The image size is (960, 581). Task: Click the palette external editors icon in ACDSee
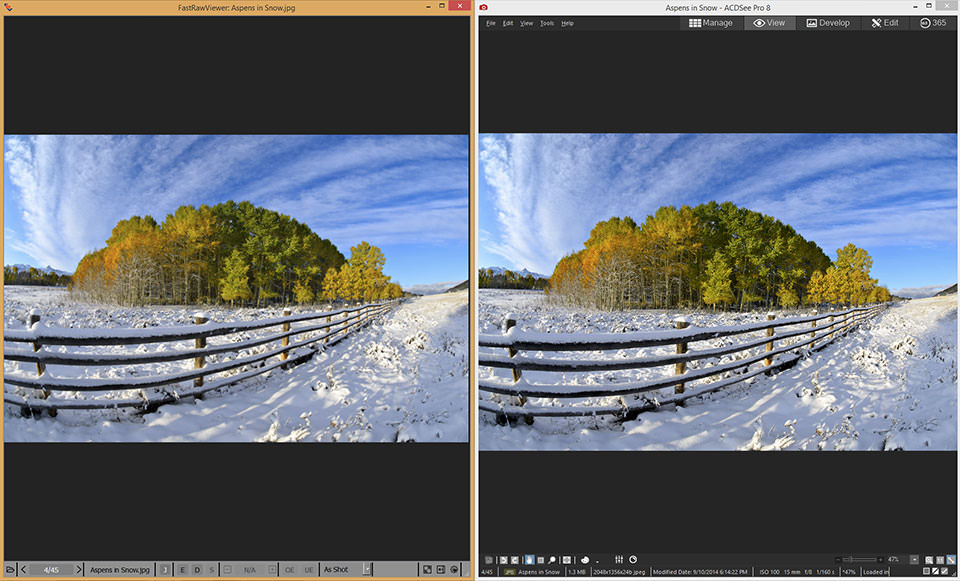[585, 560]
